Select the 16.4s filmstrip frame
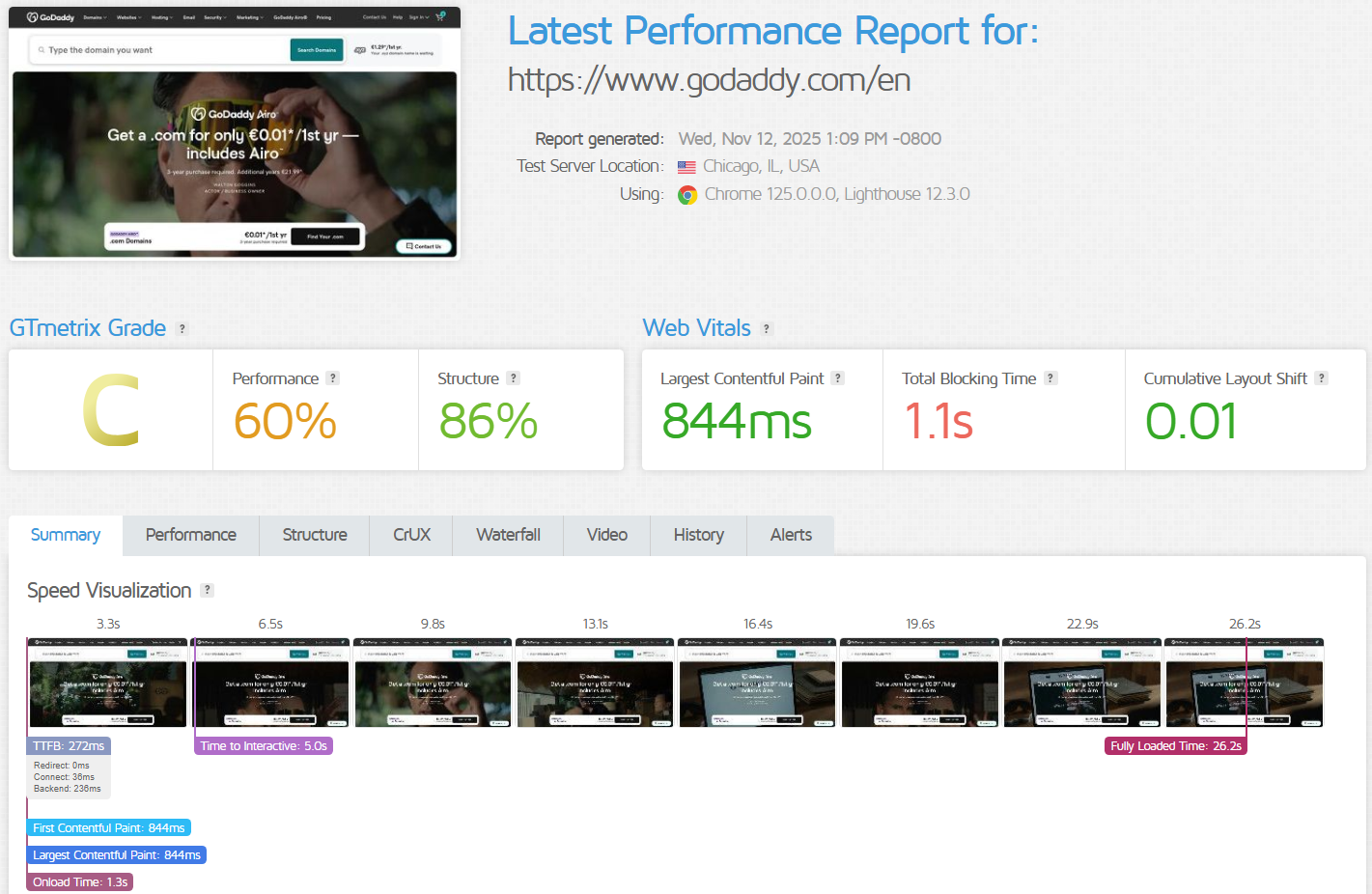This screenshot has width=1372, height=894. pyautogui.click(x=757, y=683)
